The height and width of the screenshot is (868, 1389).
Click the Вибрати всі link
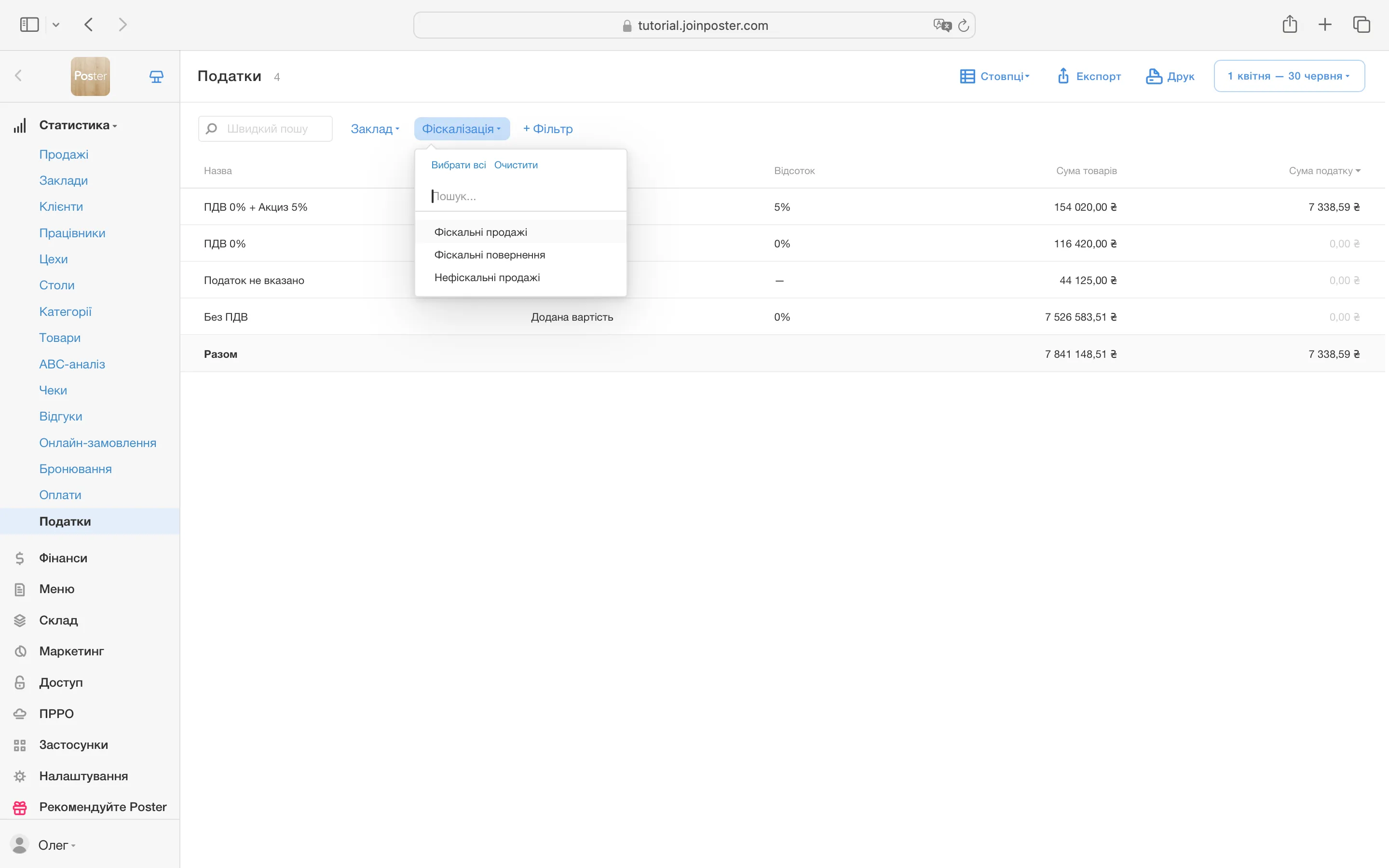click(x=458, y=165)
